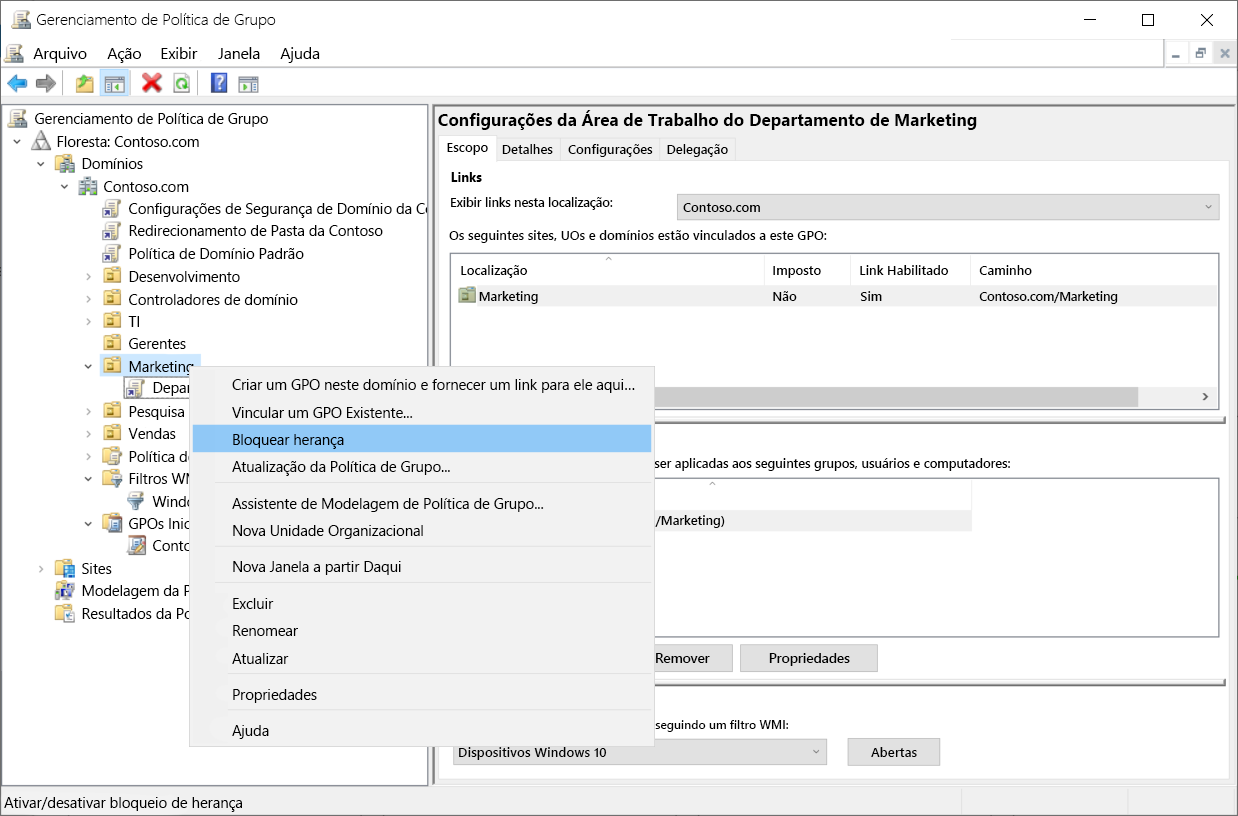The image size is (1238, 816).
Task: Click the Sites node icon in tree
Action: [65, 569]
